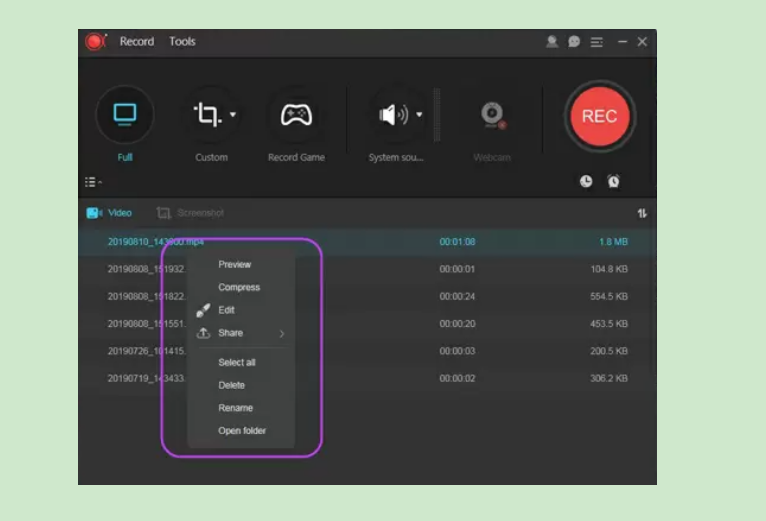This screenshot has width=766, height=521.
Task: Click duration 00:00:01
Action: pos(457,269)
